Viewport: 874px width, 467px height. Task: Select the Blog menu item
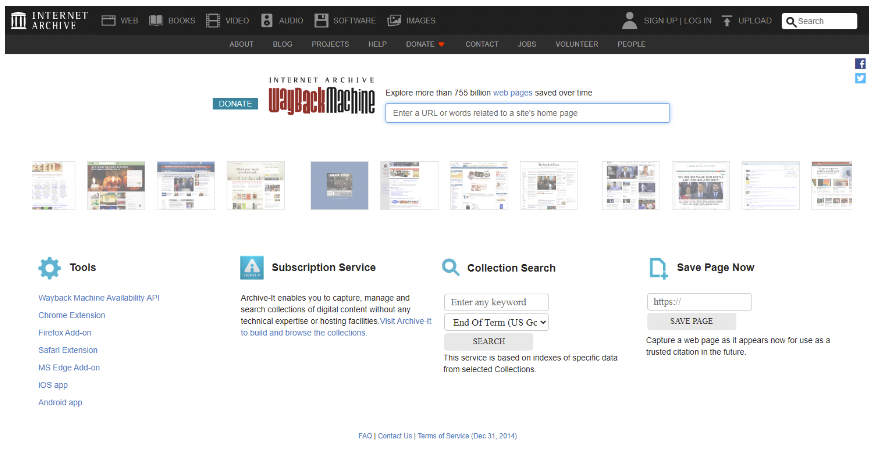(x=282, y=44)
